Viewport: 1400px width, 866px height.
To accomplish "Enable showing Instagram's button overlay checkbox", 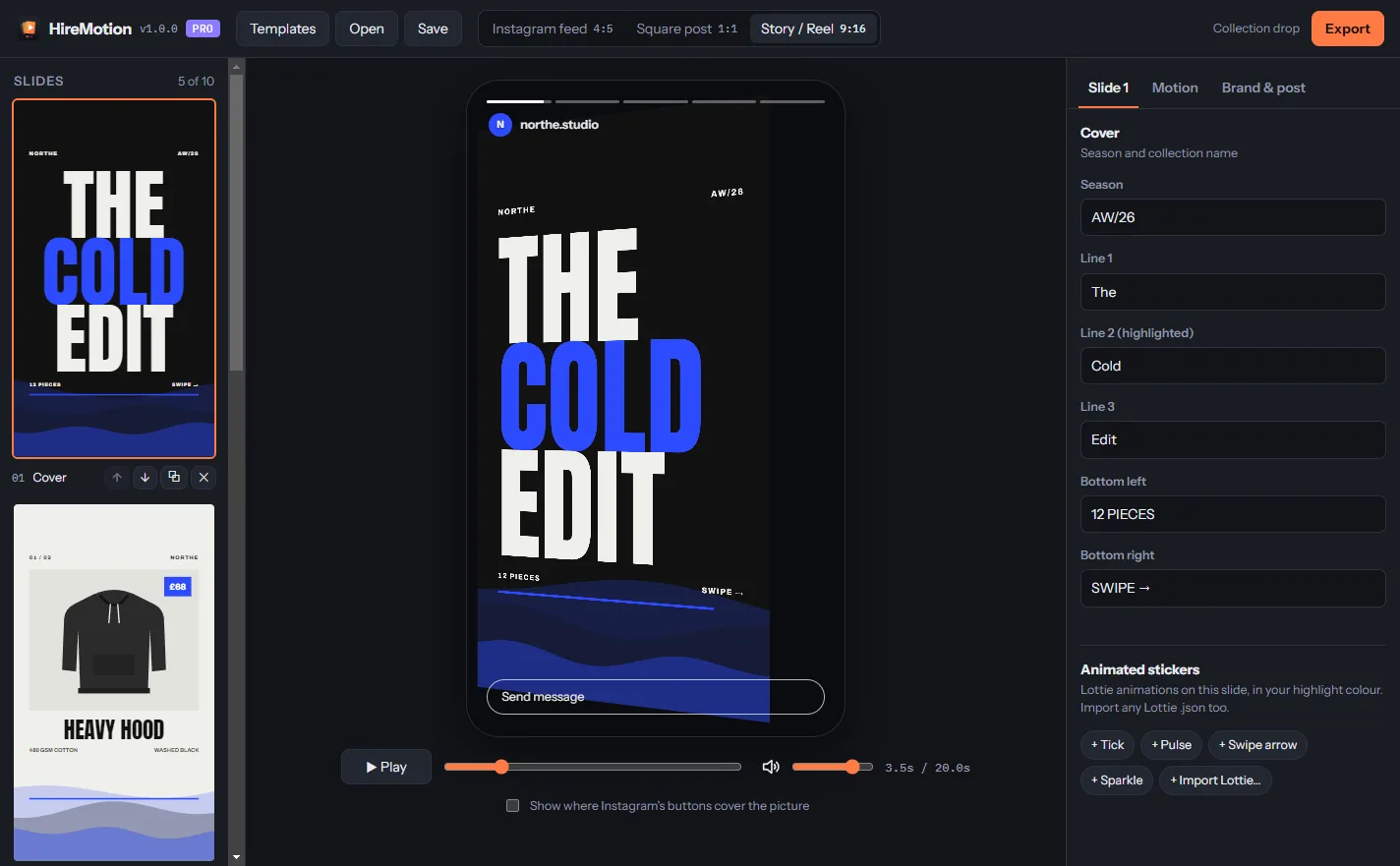I will click(x=512, y=806).
